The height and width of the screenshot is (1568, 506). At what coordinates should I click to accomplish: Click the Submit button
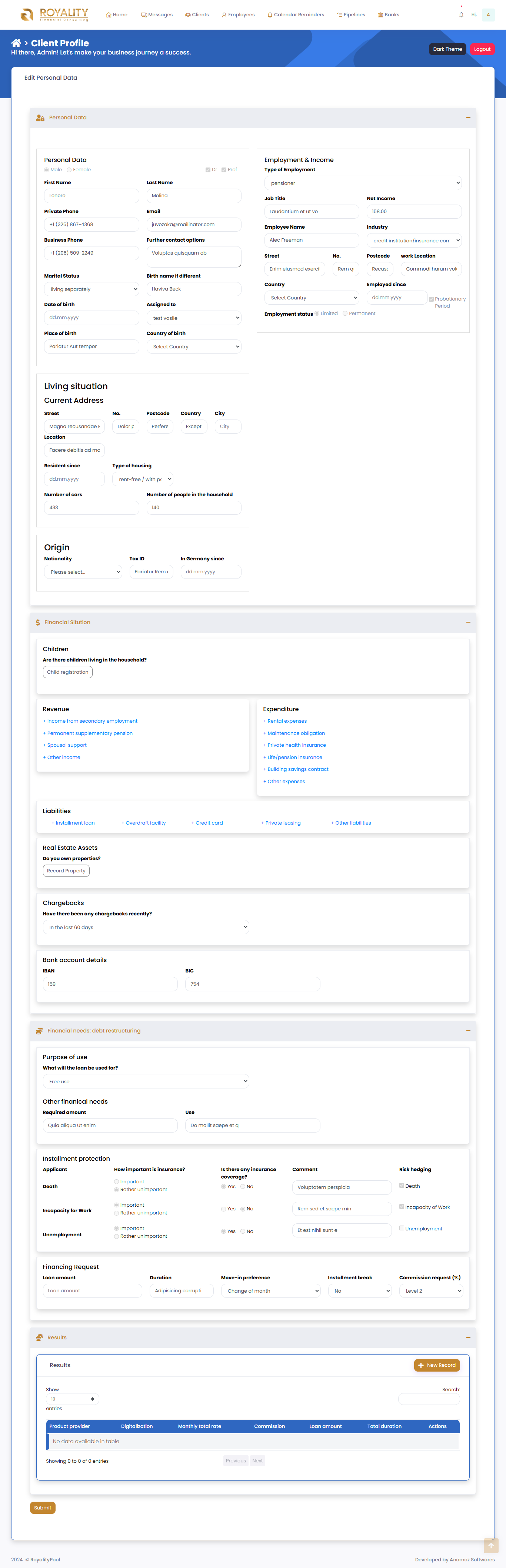coord(43,1508)
